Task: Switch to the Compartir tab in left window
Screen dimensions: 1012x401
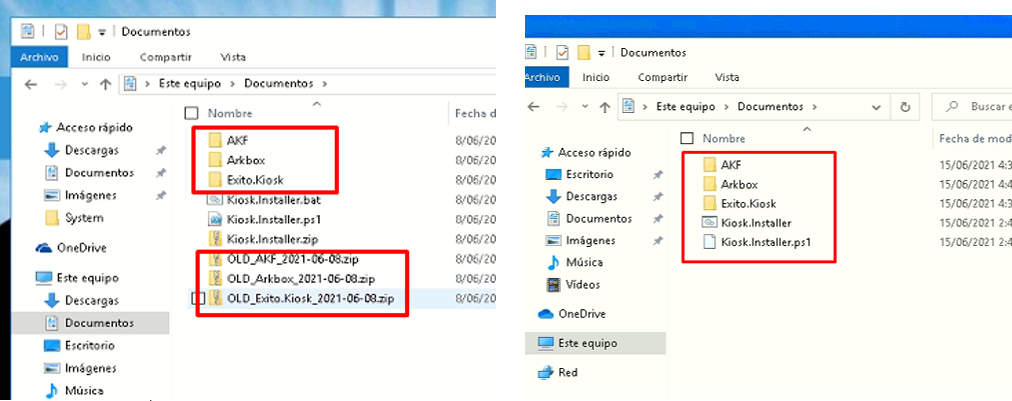Action: pyautogui.click(x=165, y=57)
